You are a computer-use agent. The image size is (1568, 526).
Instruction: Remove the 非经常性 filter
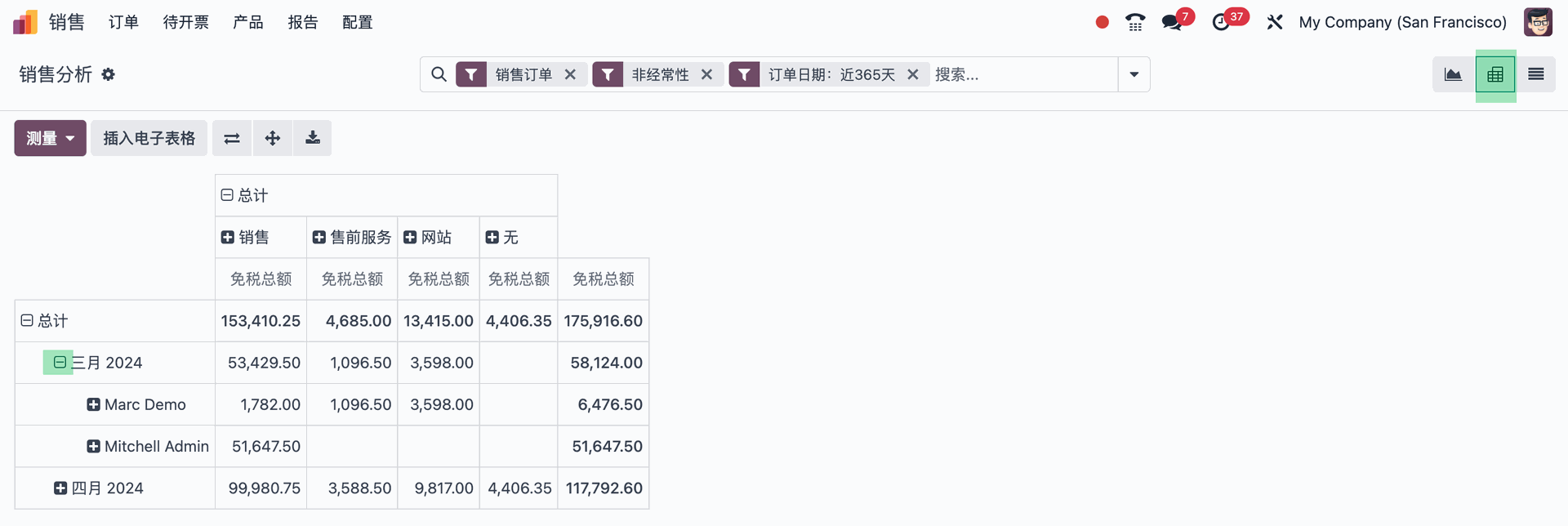point(706,74)
